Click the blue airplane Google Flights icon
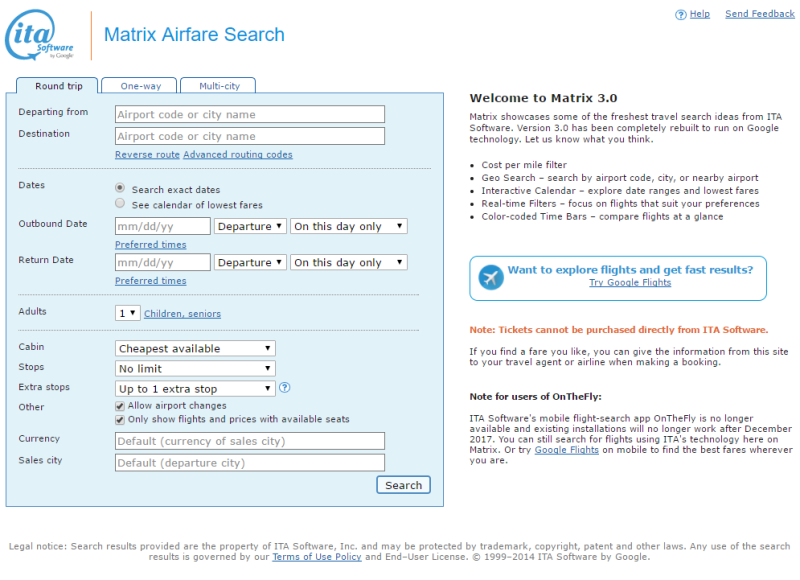This screenshot has width=800, height=580. tap(491, 278)
